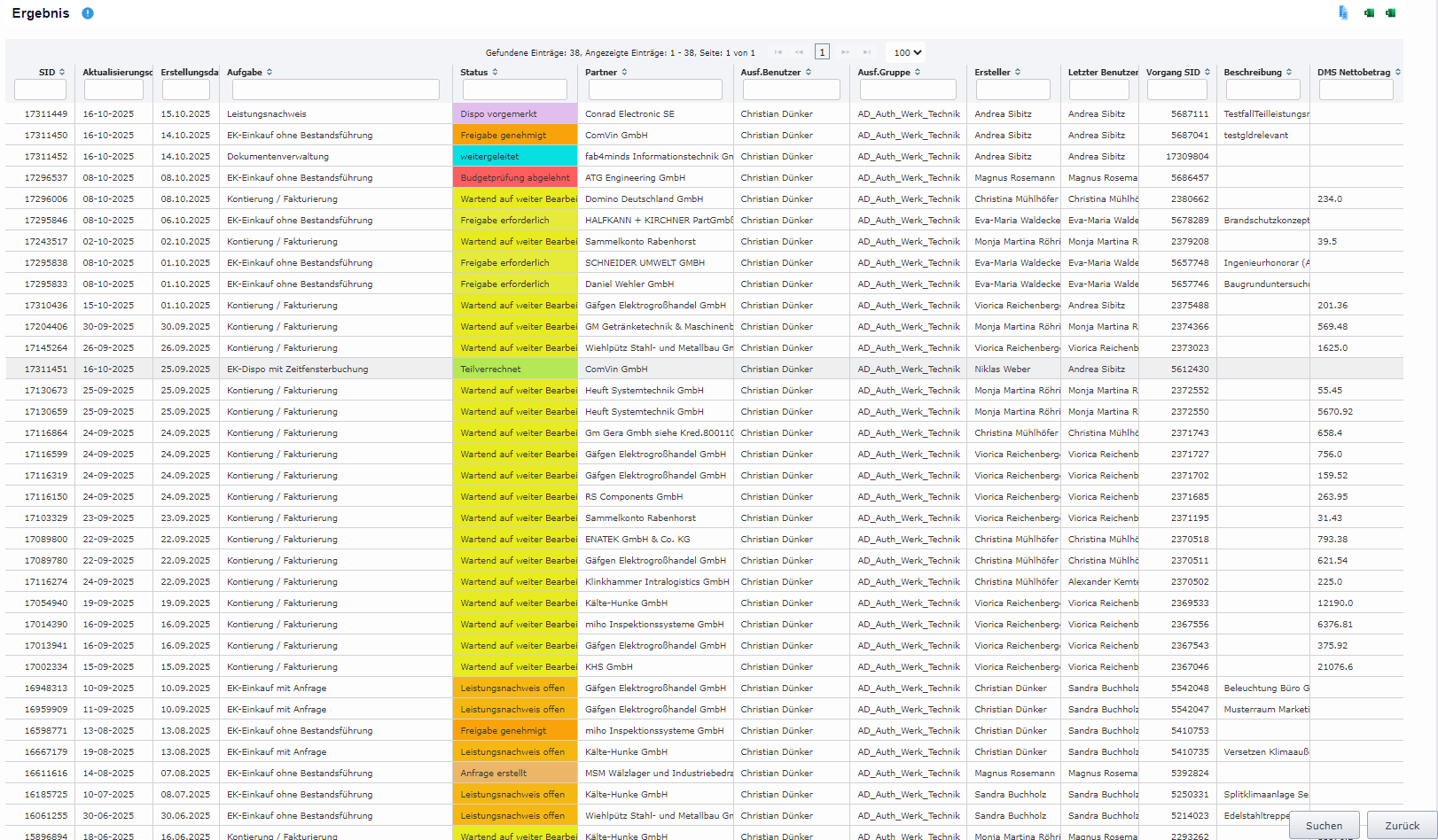This screenshot has width=1438, height=840.
Task: Click the sort arrows for Vorgang SID
Action: pyautogui.click(x=1207, y=73)
